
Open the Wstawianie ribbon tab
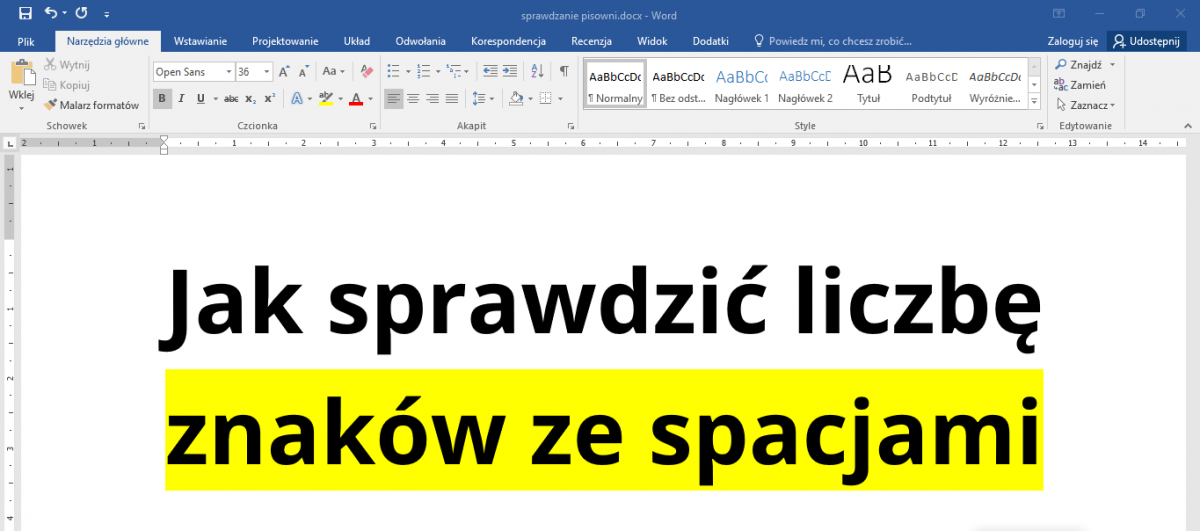[x=200, y=41]
